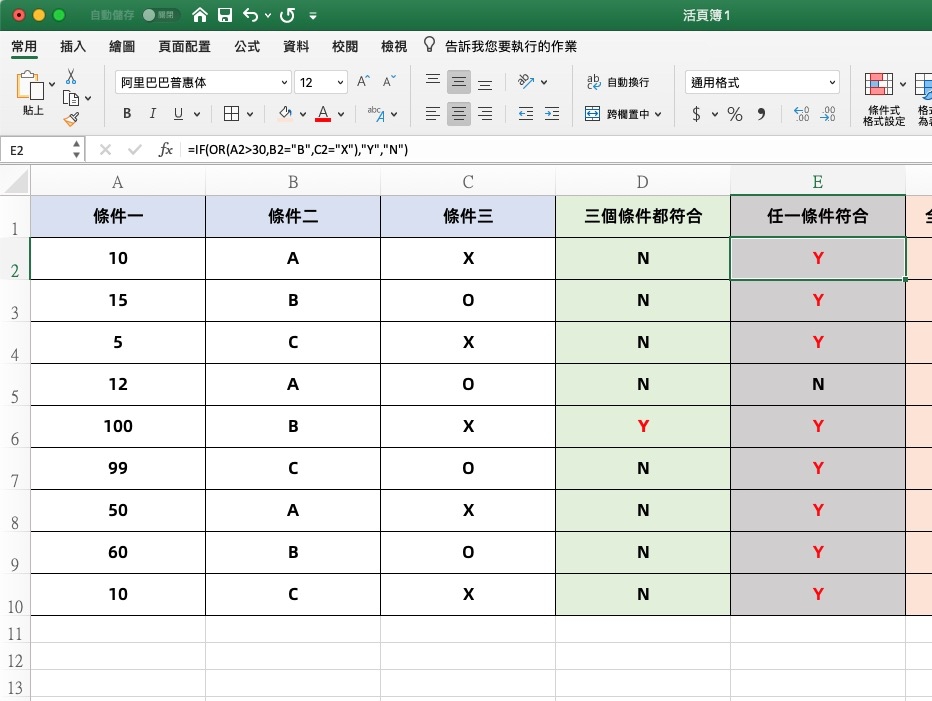Open the font name dropdown
Image resolution: width=932 pixels, height=701 pixels.
coord(284,83)
